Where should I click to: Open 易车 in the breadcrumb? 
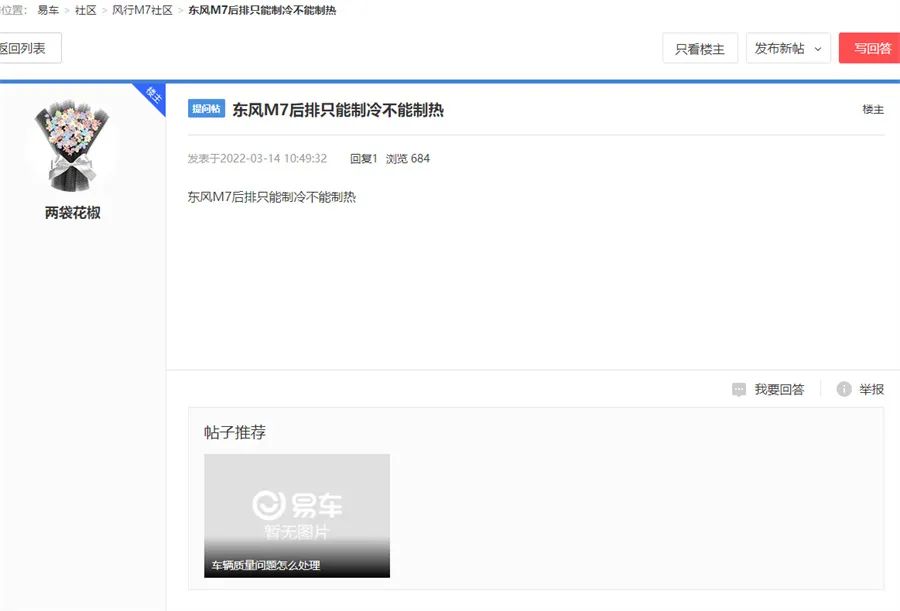(x=48, y=10)
